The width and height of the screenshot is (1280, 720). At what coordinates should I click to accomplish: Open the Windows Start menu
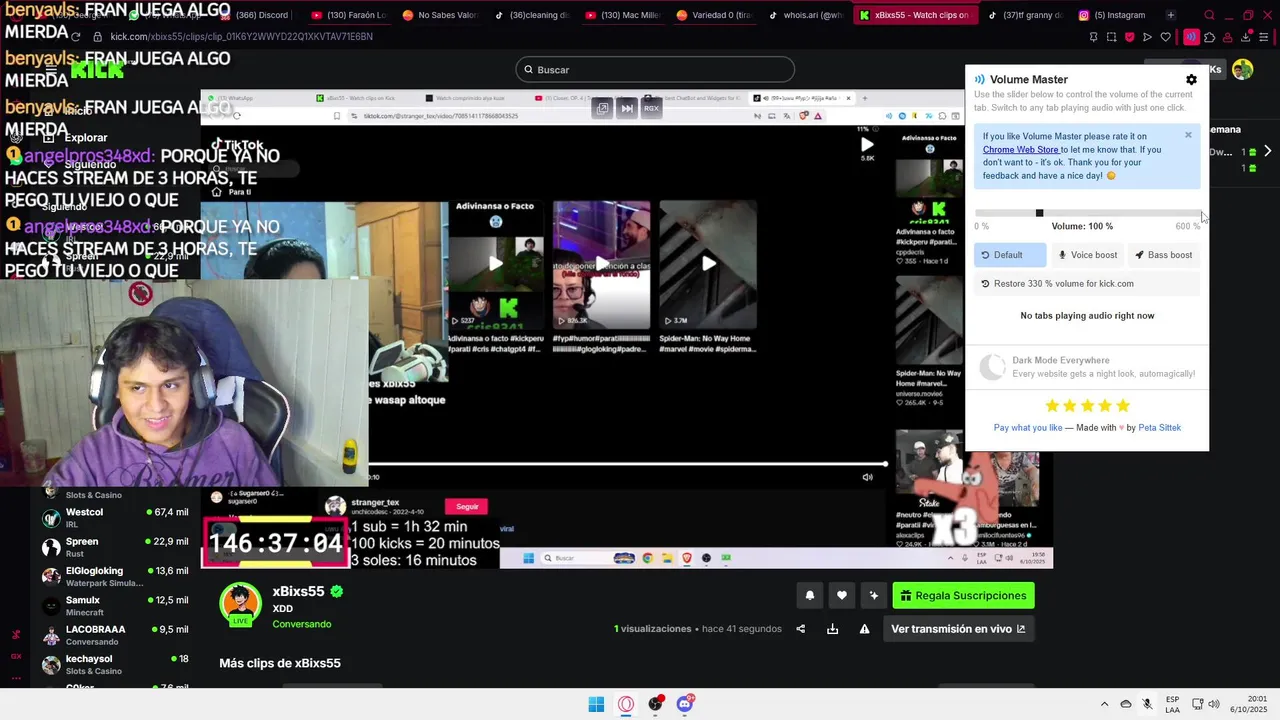click(x=596, y=704)
